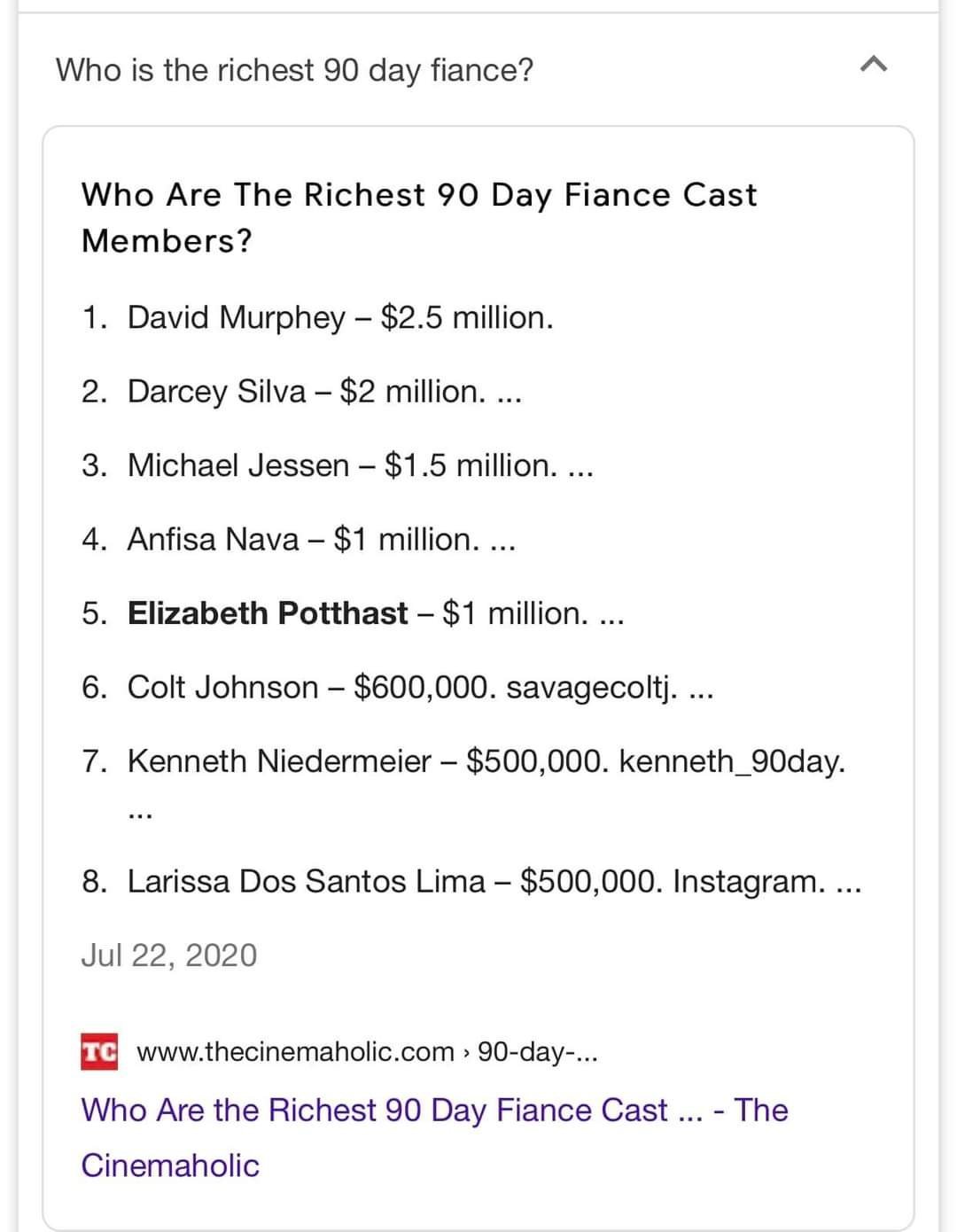Select the question 'Who is the richest 90 day fiance?'

tap(295, 69)
